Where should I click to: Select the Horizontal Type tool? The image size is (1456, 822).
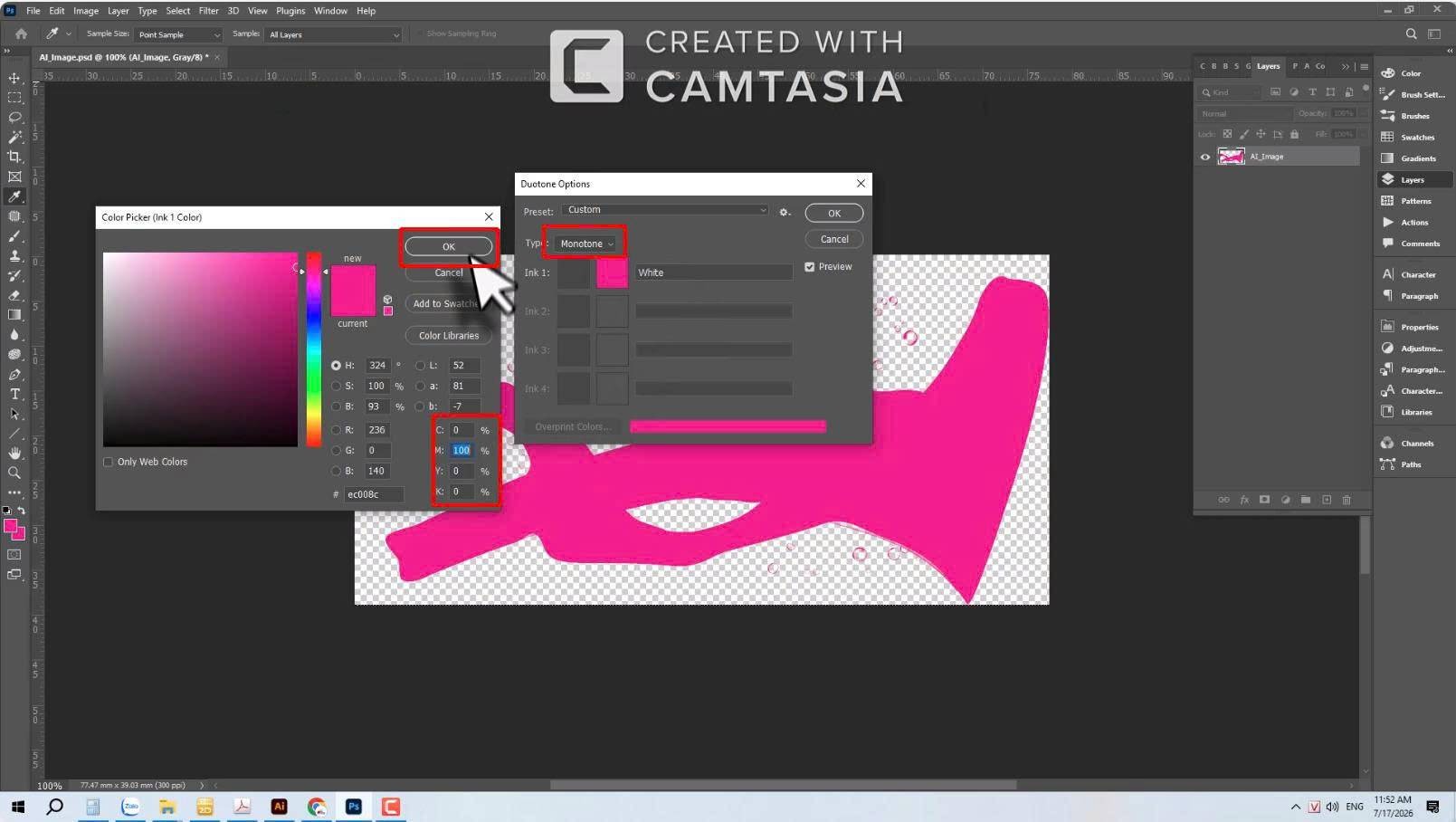(x=14, y=394)
